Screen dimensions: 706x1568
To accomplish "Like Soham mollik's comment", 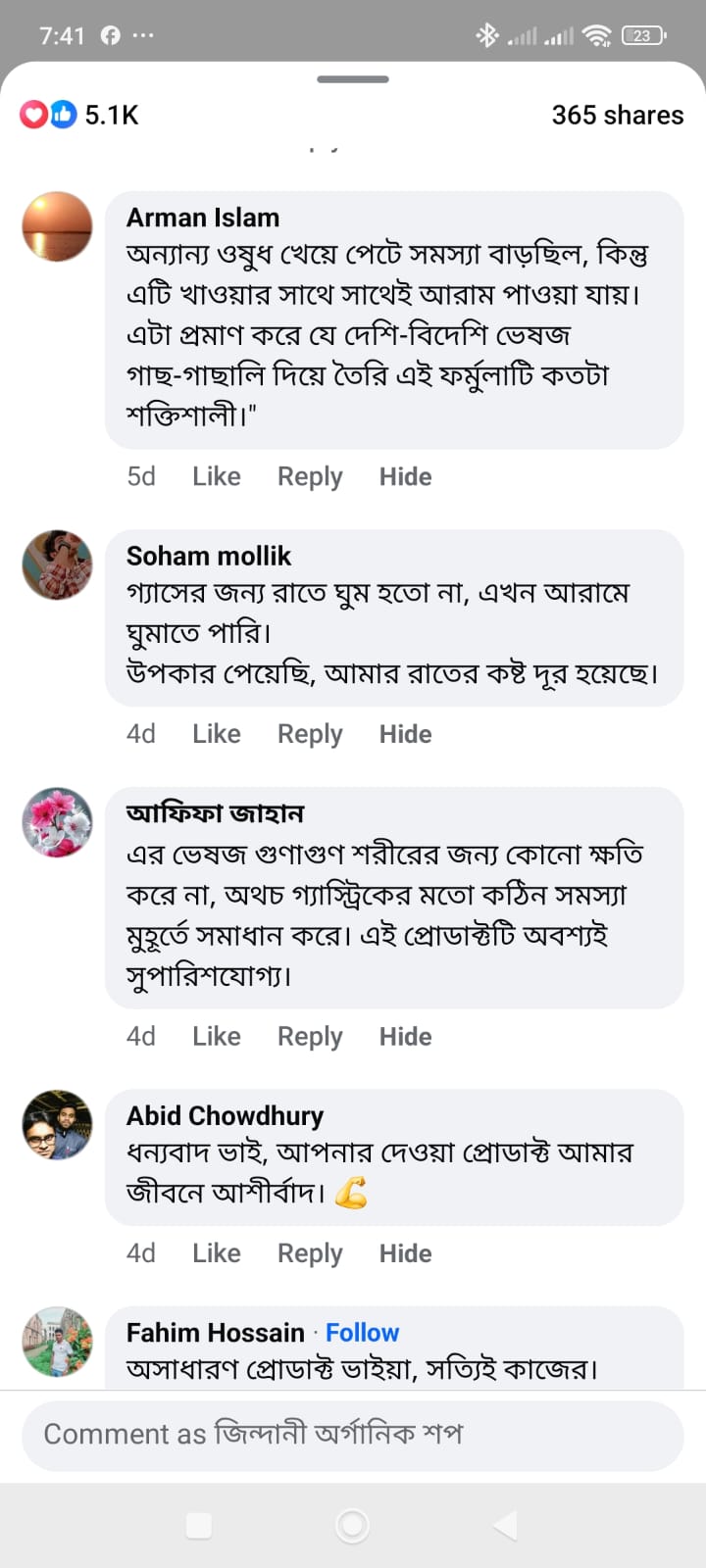I will click(216, 734).
